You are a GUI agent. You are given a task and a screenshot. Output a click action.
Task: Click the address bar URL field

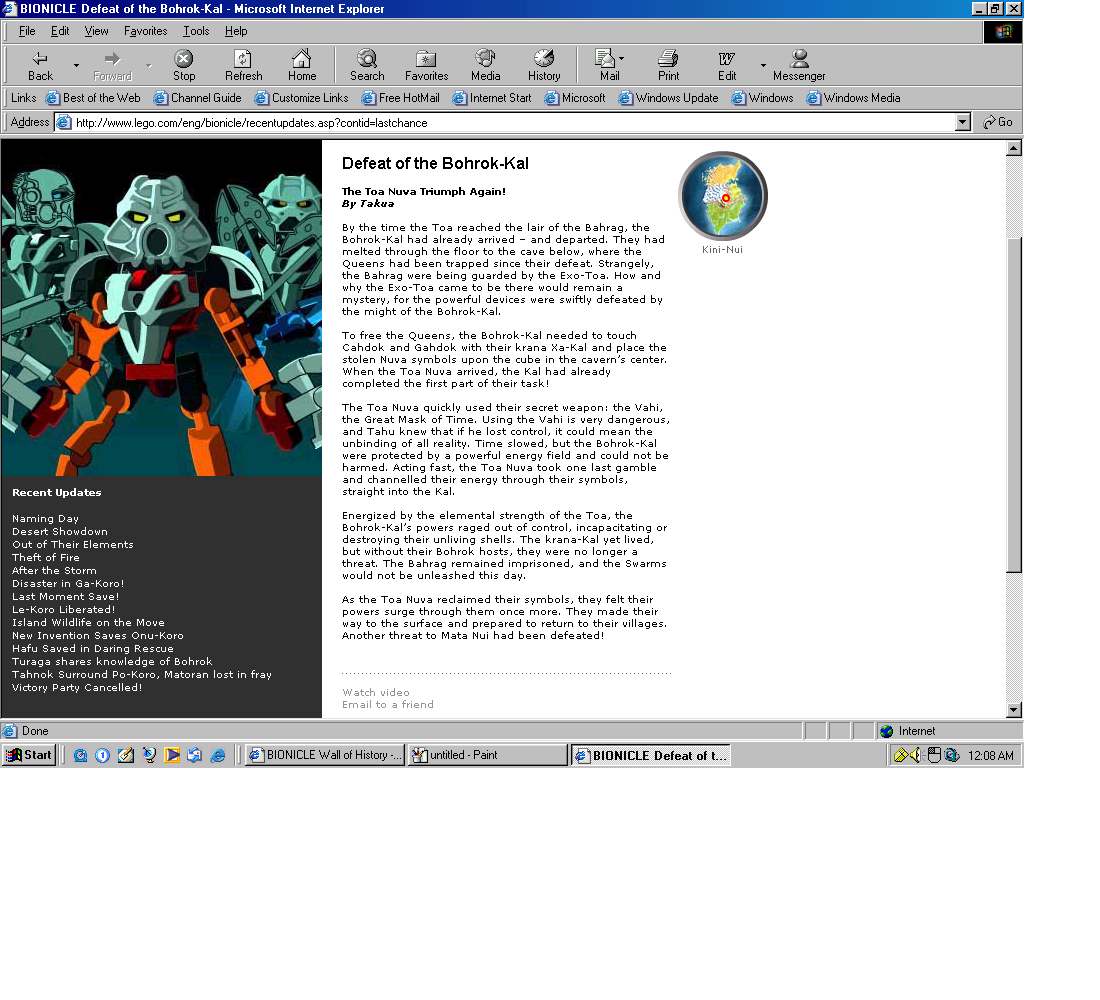[505, 123]
